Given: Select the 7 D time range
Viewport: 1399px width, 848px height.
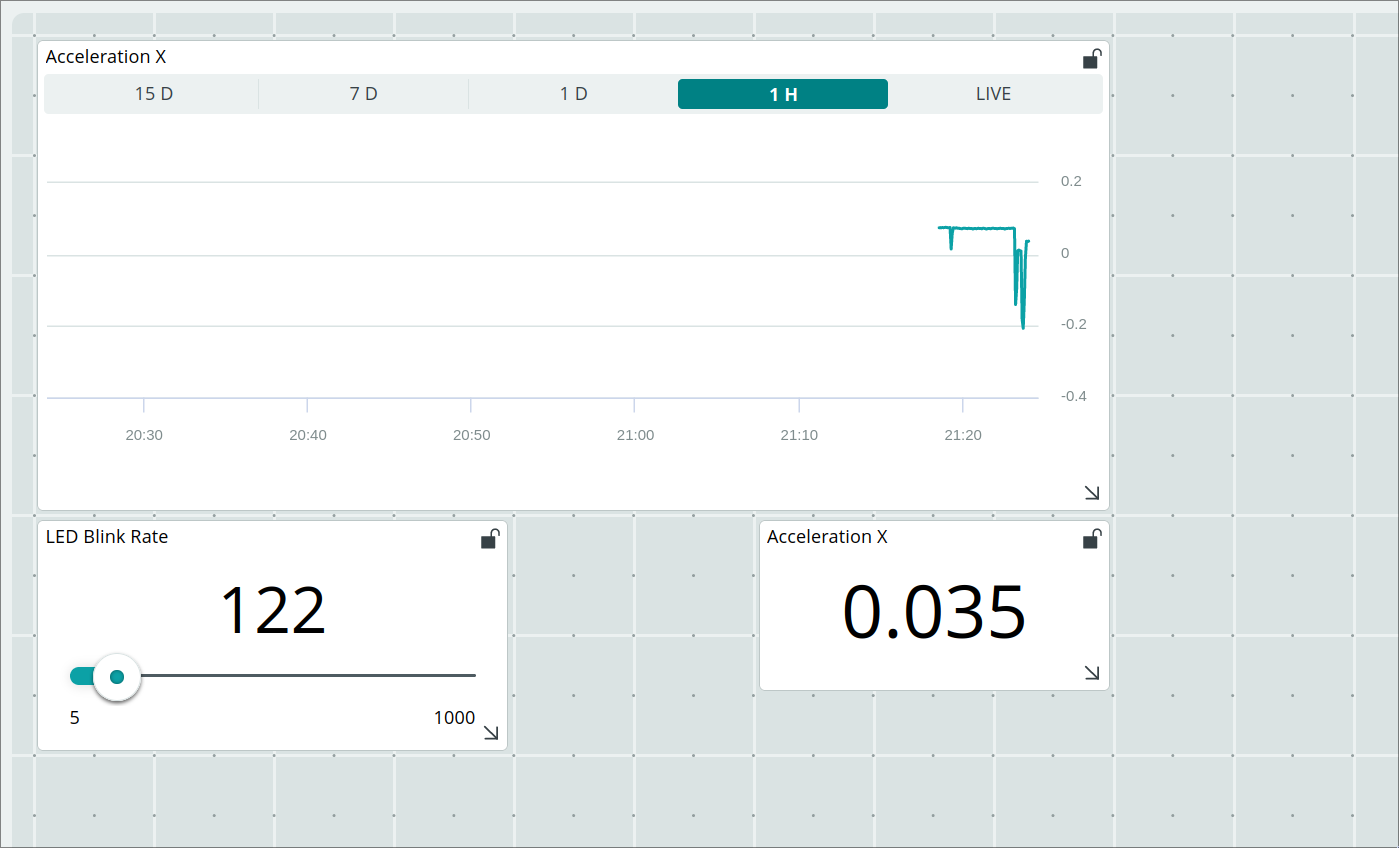Looking at the screenshot, I should [x=363, y=94].
